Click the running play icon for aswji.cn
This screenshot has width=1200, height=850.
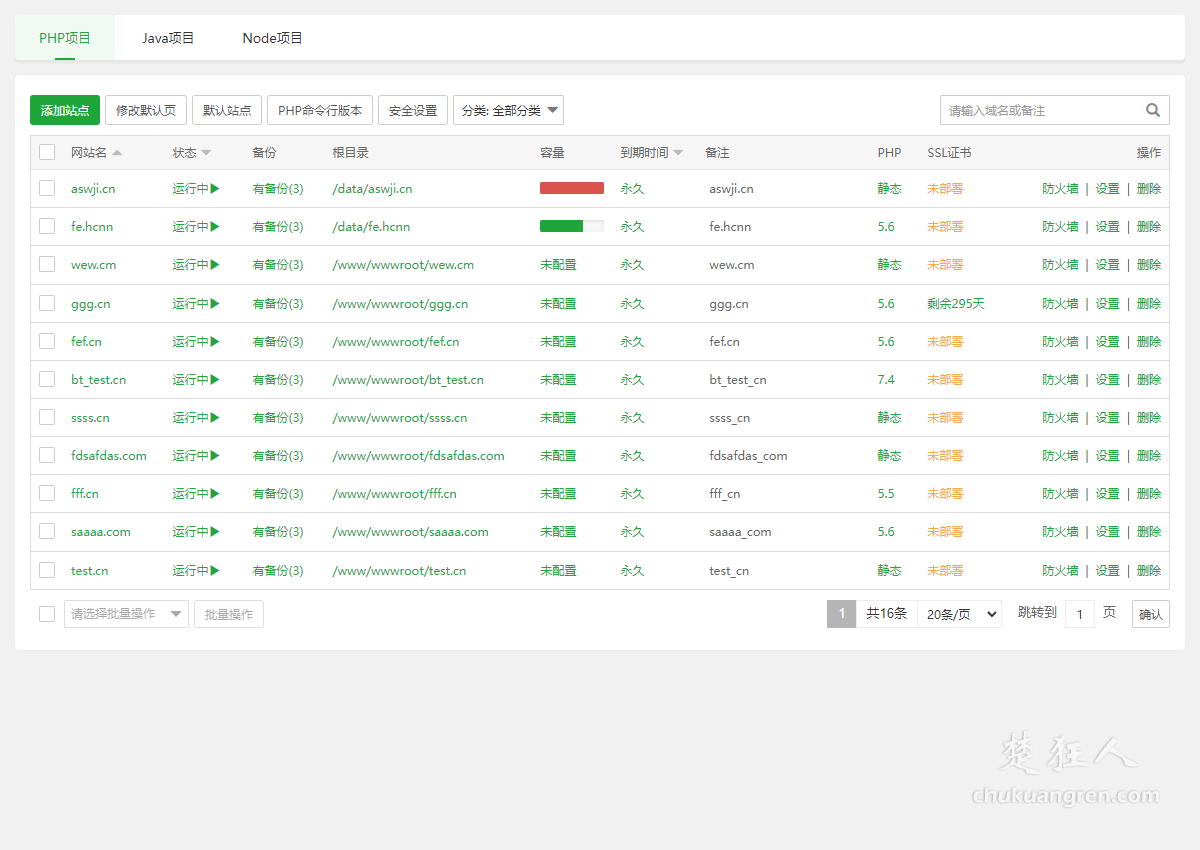click(x=215, y=188)
